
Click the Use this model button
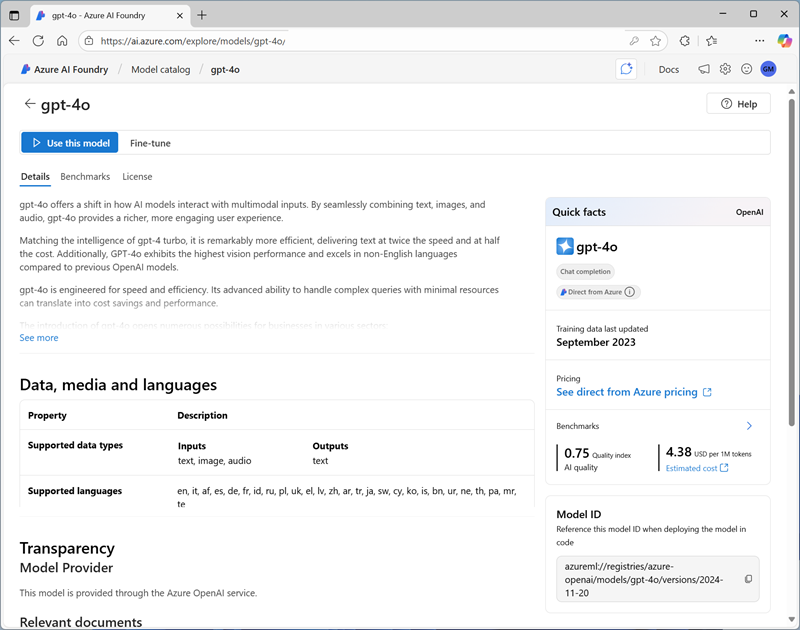pyautogui.click(x=70, y=143)
